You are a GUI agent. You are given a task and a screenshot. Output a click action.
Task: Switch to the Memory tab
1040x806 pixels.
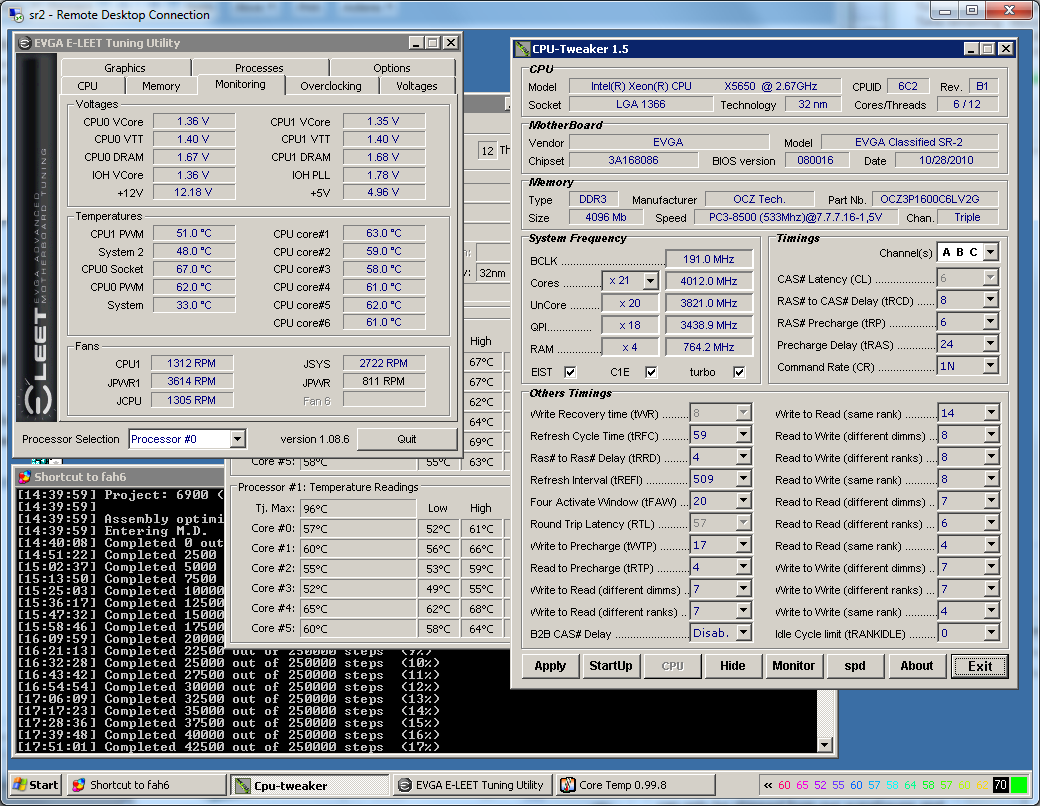[x=161, y=86]
